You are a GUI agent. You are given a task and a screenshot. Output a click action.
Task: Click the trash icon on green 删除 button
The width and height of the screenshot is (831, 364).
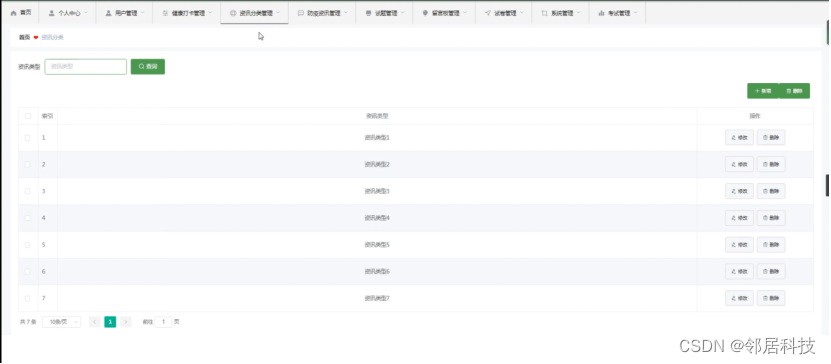[789, 91]
